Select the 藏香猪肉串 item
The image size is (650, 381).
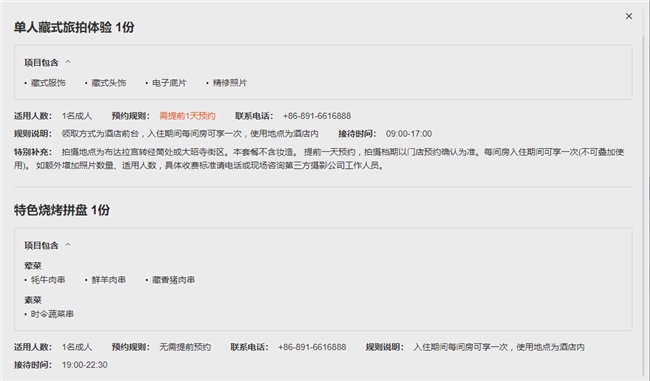173,280
